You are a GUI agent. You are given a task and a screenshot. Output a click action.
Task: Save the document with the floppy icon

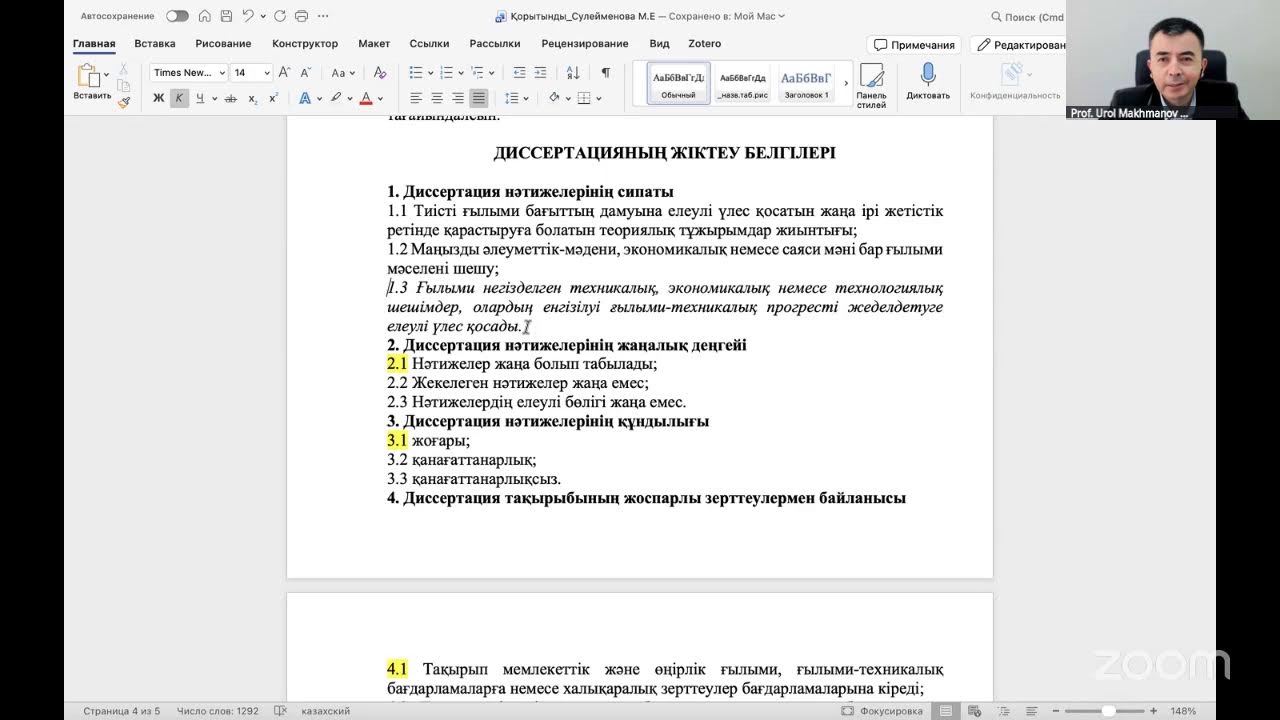coord(226,16)
